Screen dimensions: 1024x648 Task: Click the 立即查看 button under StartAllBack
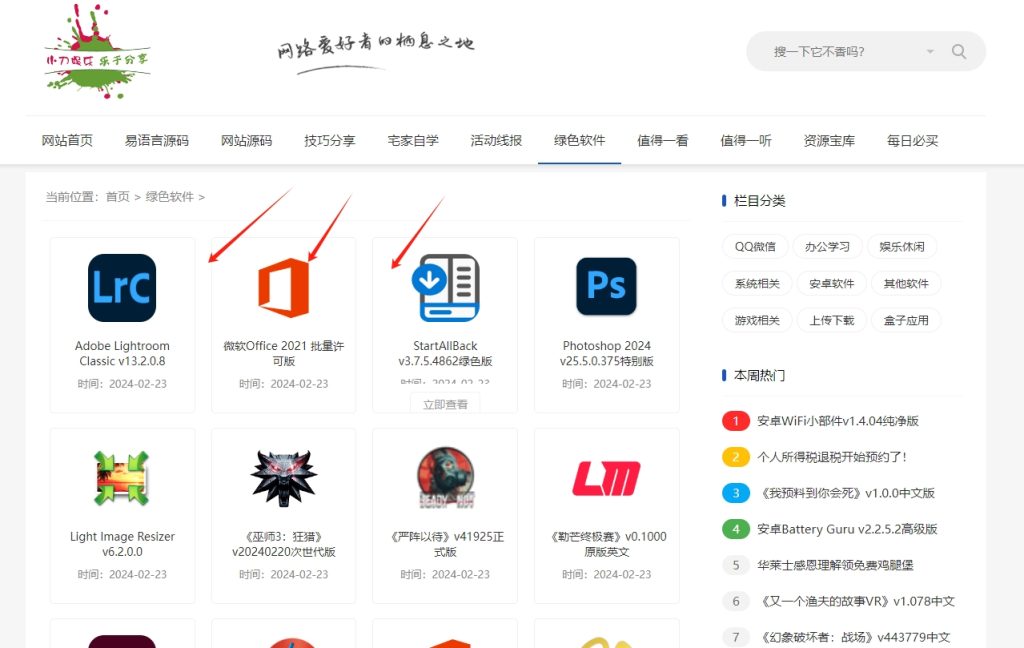coord(445,404)
